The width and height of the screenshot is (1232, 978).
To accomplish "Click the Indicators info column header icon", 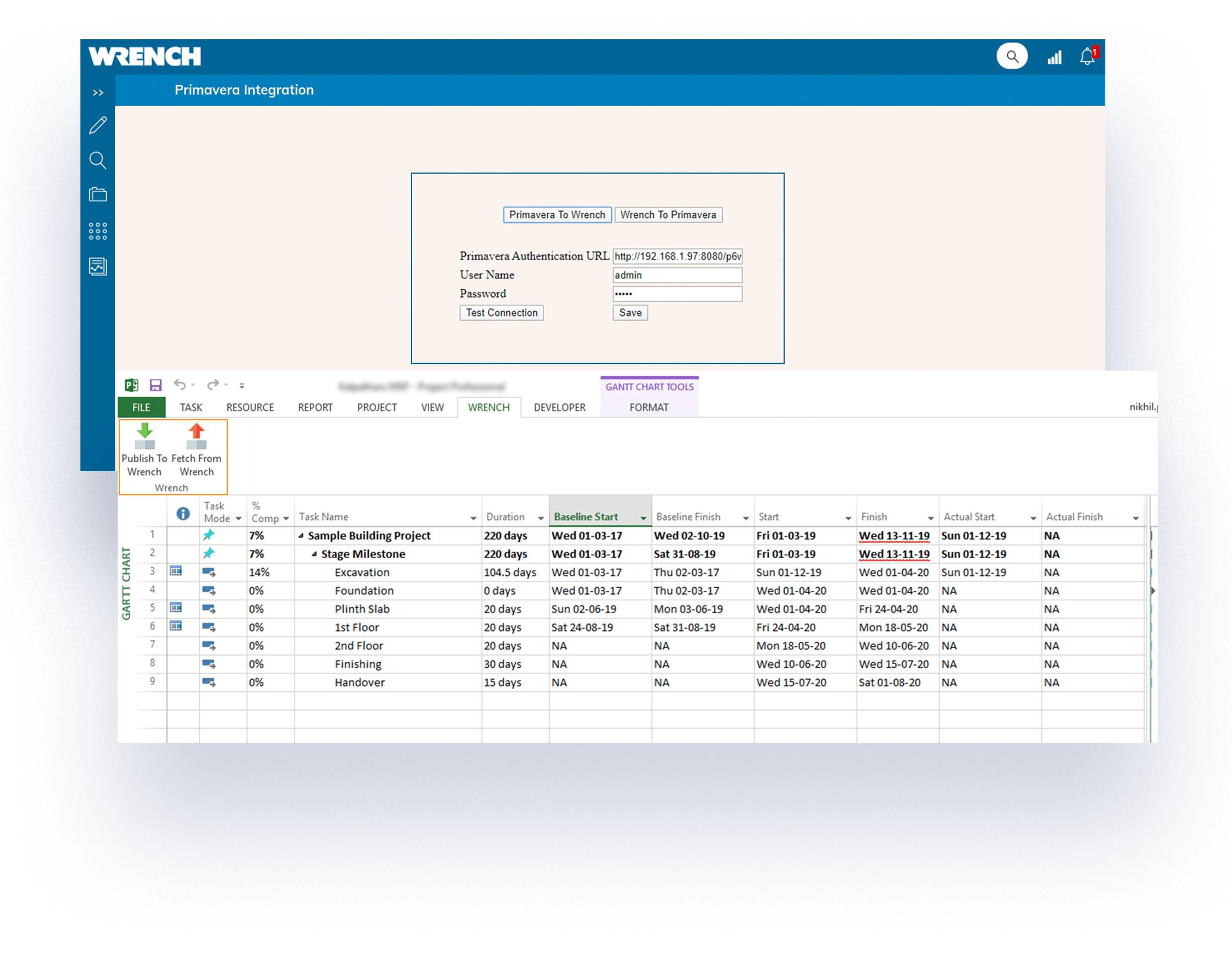I will (x=183, y=514).
